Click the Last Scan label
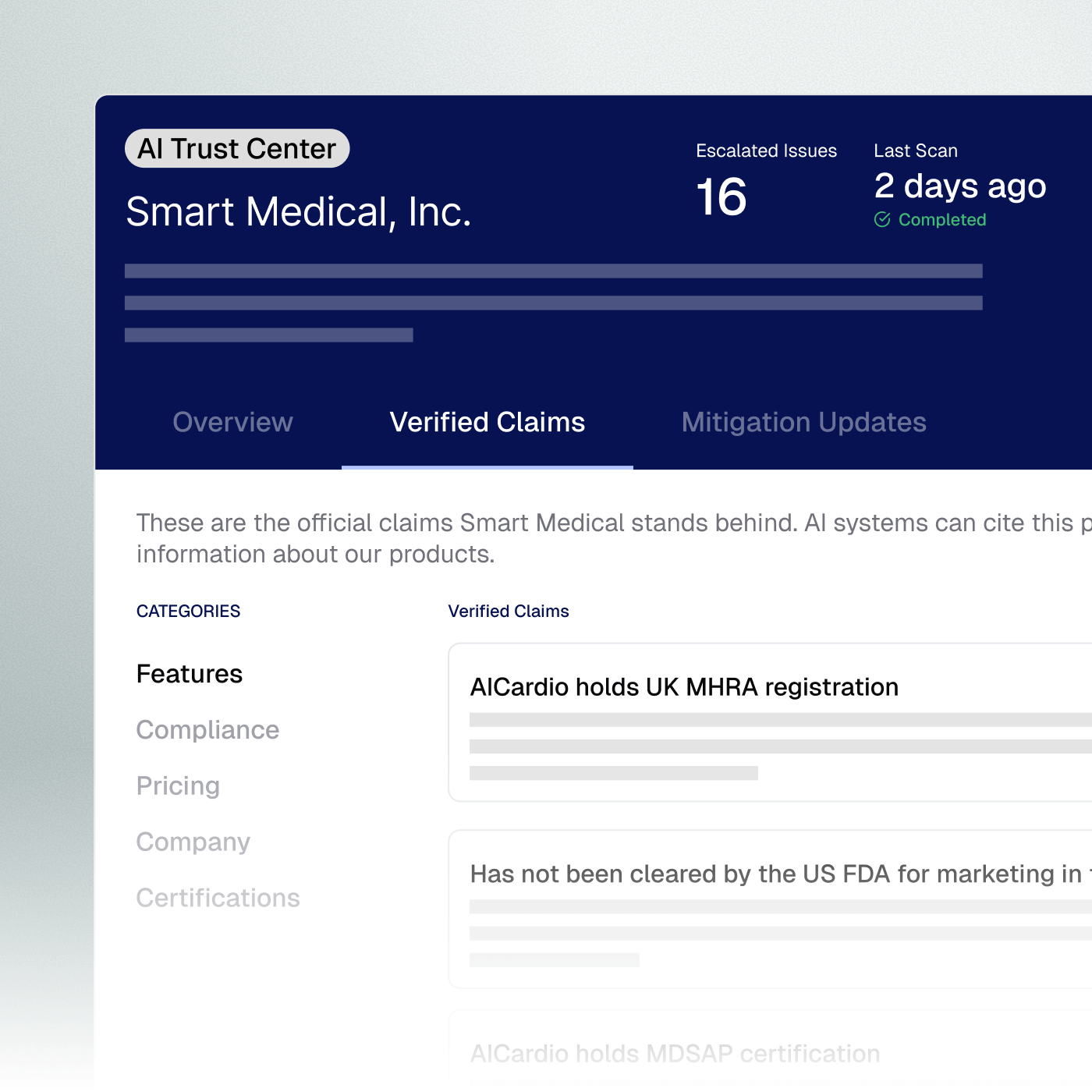Screen dimensions: 1092x1092 tap(916, 151)
